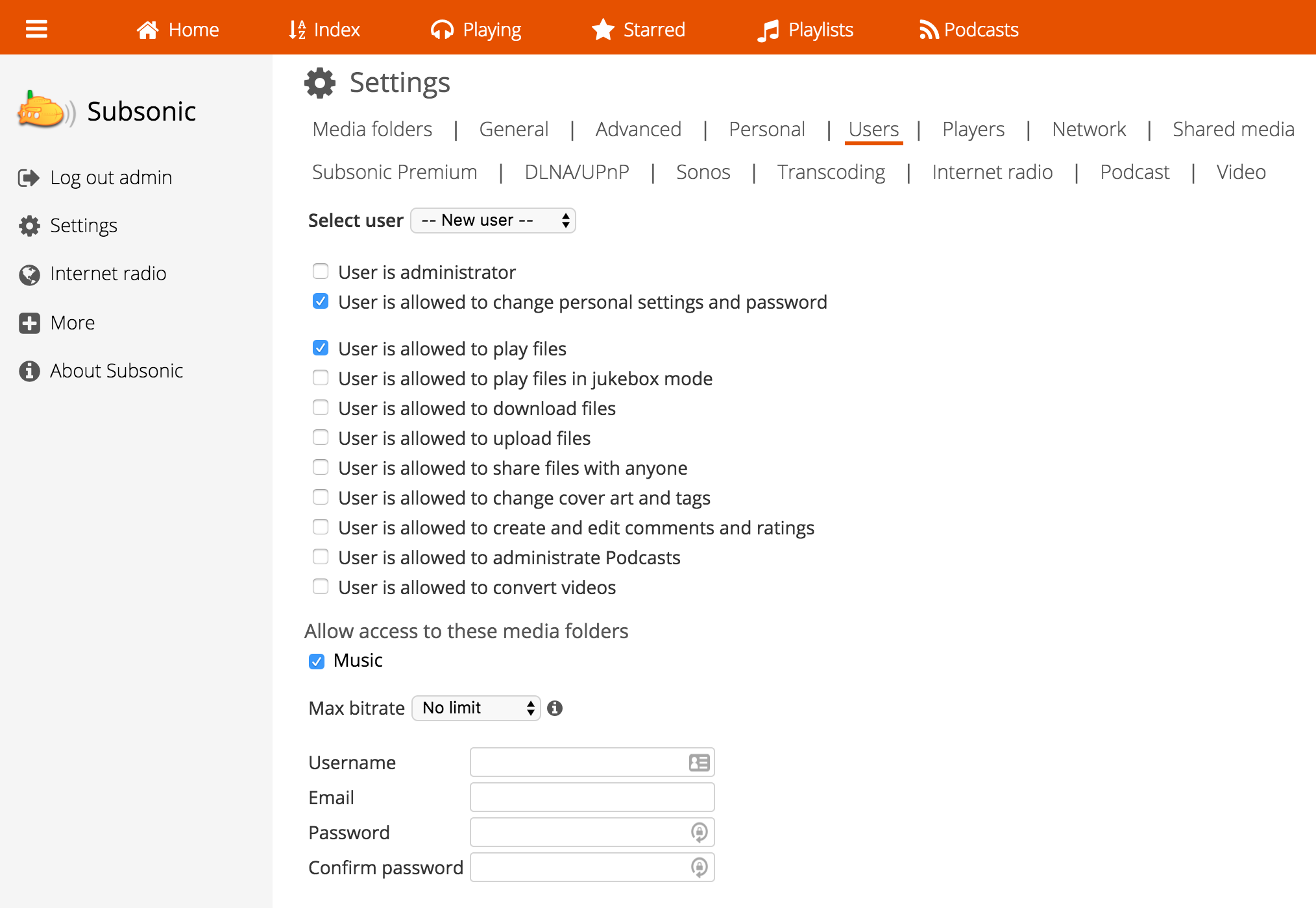This screenshot has width=1316, height=908.
Task: Click the About Subsonic info icon
Action: click(x=29, y=371)
